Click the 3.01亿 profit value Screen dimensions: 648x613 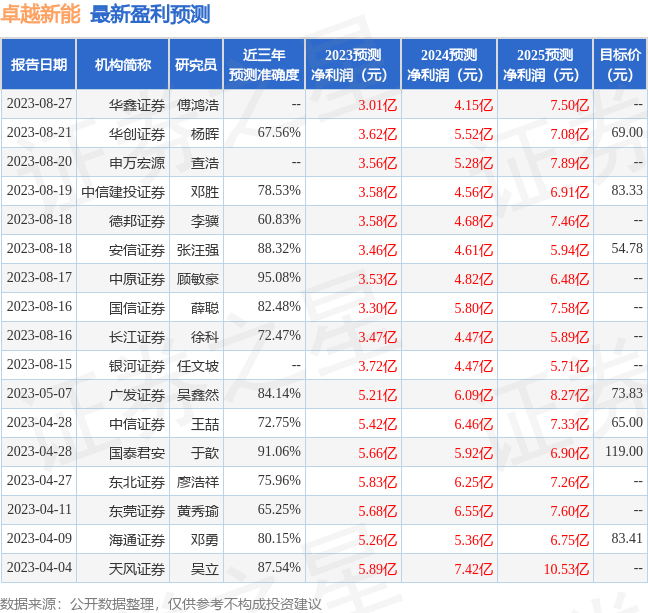point(377,105)
